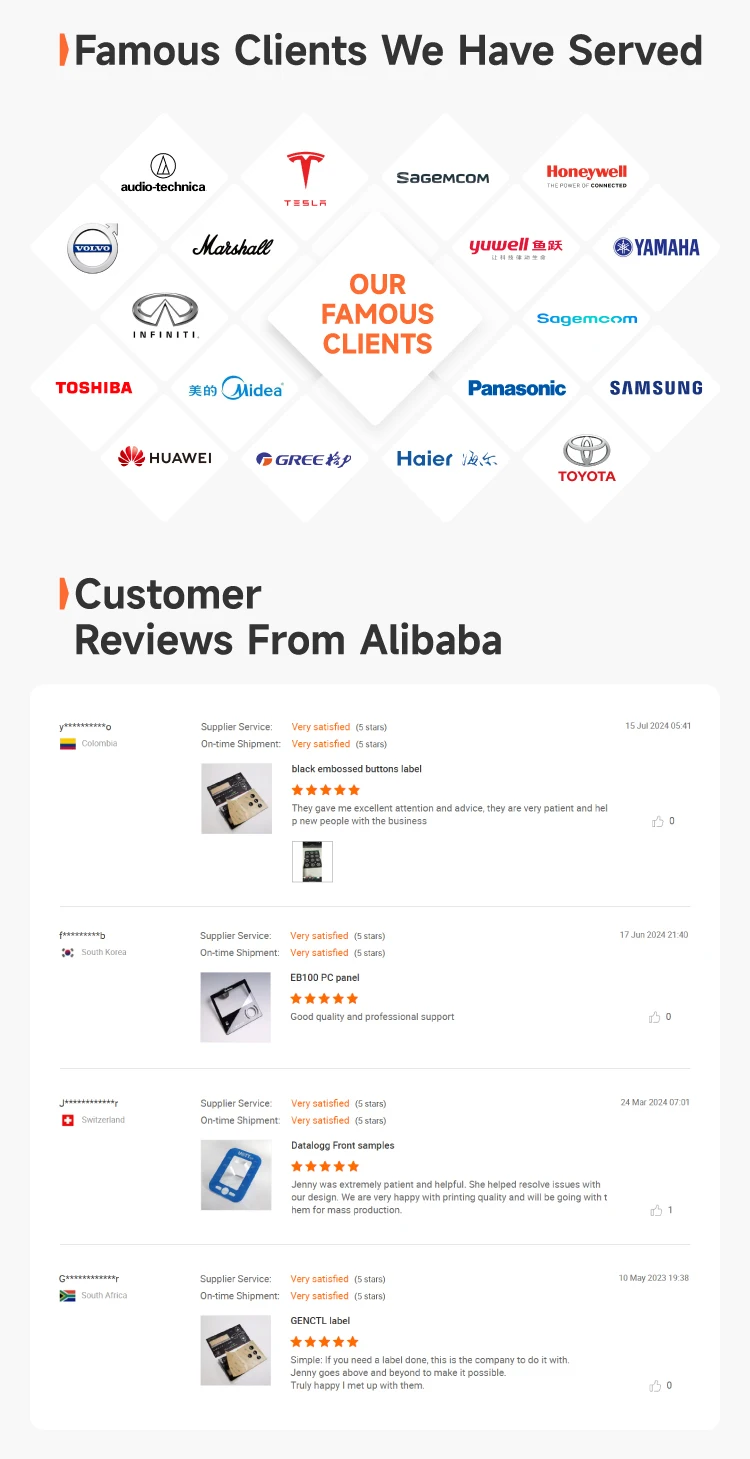This screenshot has width=750, height=1459.
Task: Open the small review photo attachment
Action: 312,861
